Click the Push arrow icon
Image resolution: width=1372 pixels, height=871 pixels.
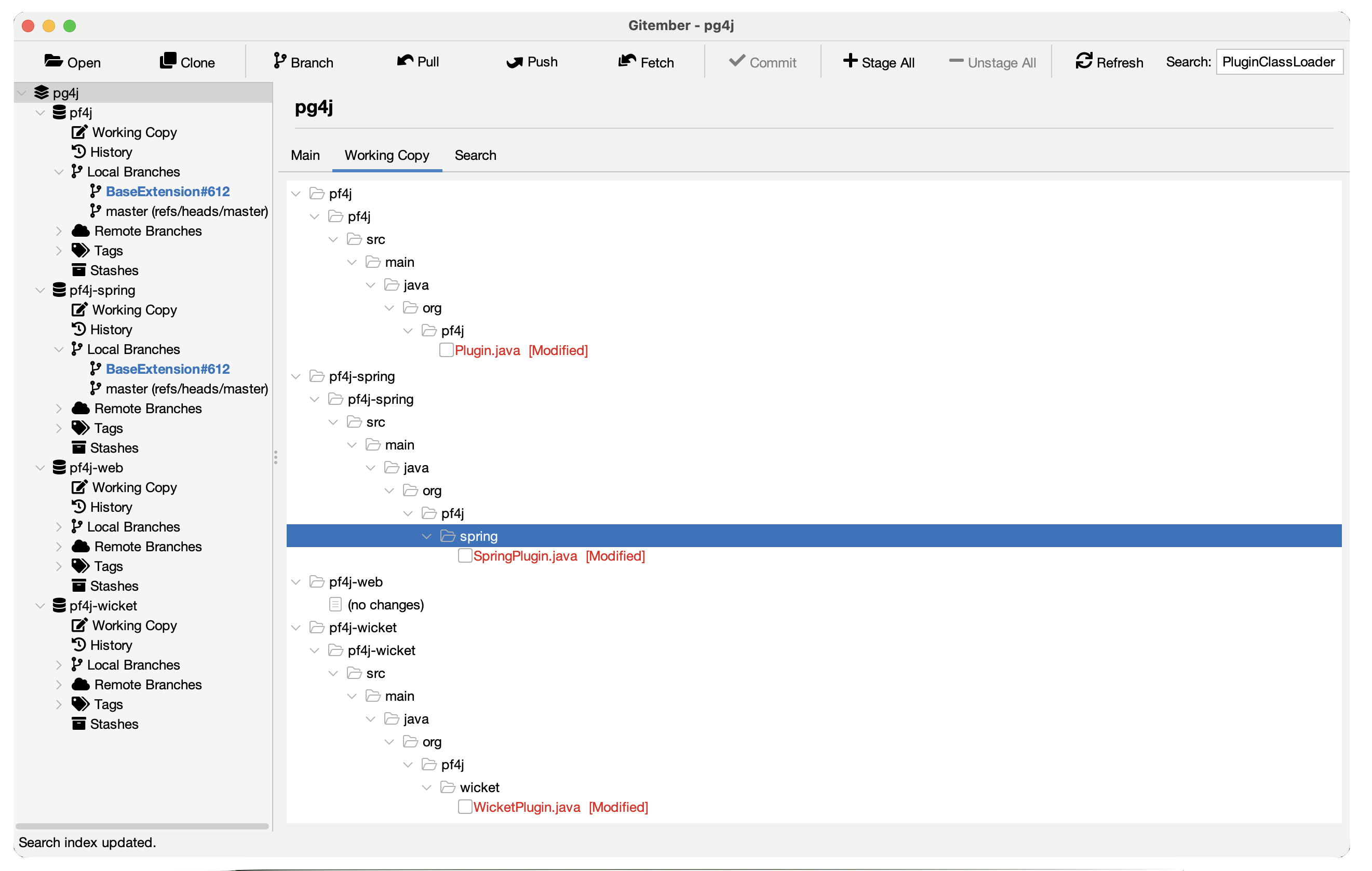pos(515,62)
